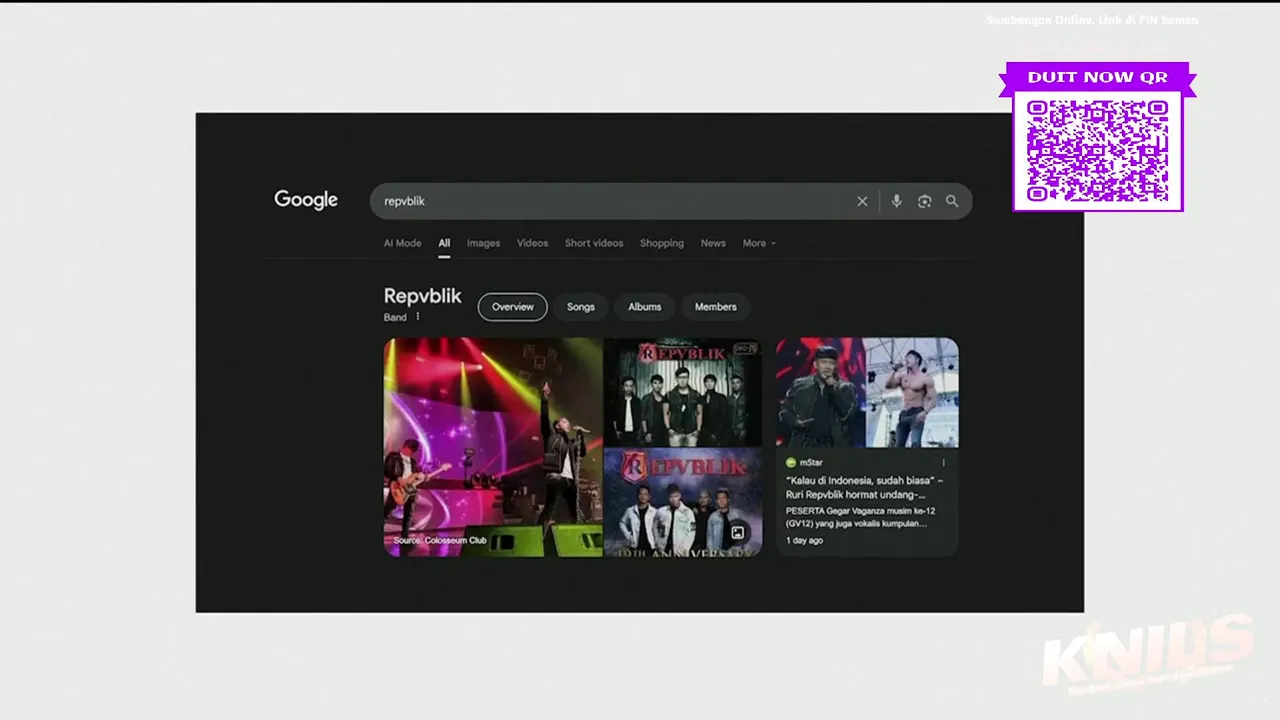This screenshot has height=720, width=1280.
Task: Click the Source: Colosseum Club caption
Action: click(440, 541)
